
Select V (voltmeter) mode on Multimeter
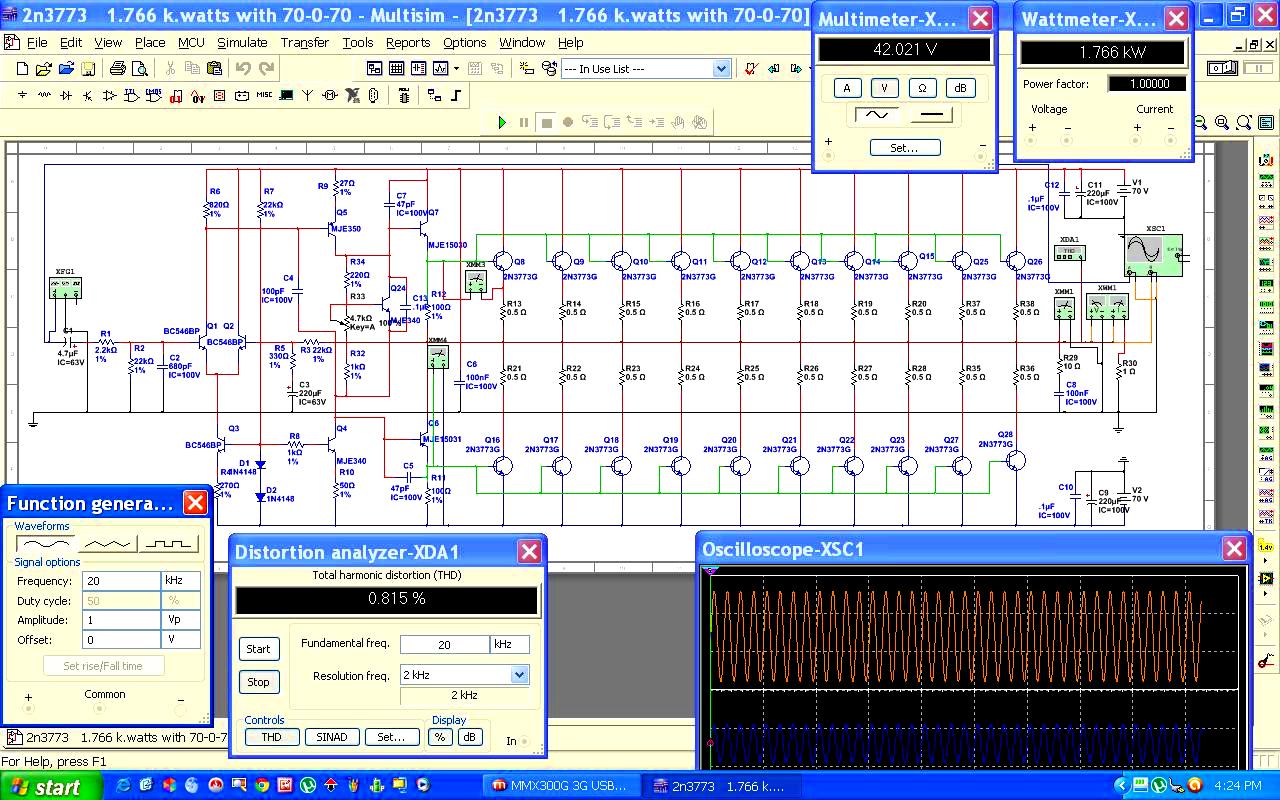pos(885,88)
